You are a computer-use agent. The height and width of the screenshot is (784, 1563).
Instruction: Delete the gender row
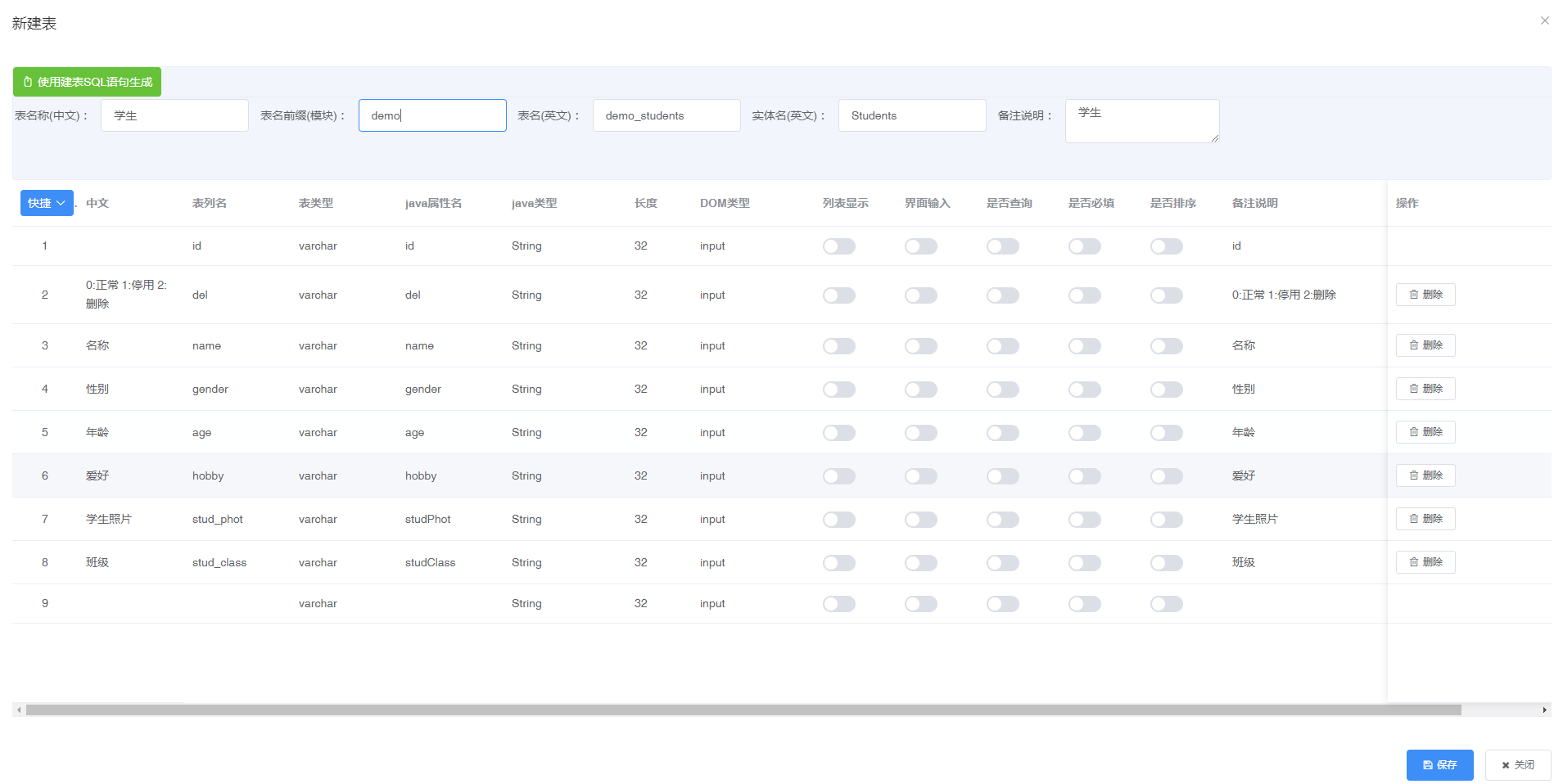pyautogui.click(x=1425, y=389)
